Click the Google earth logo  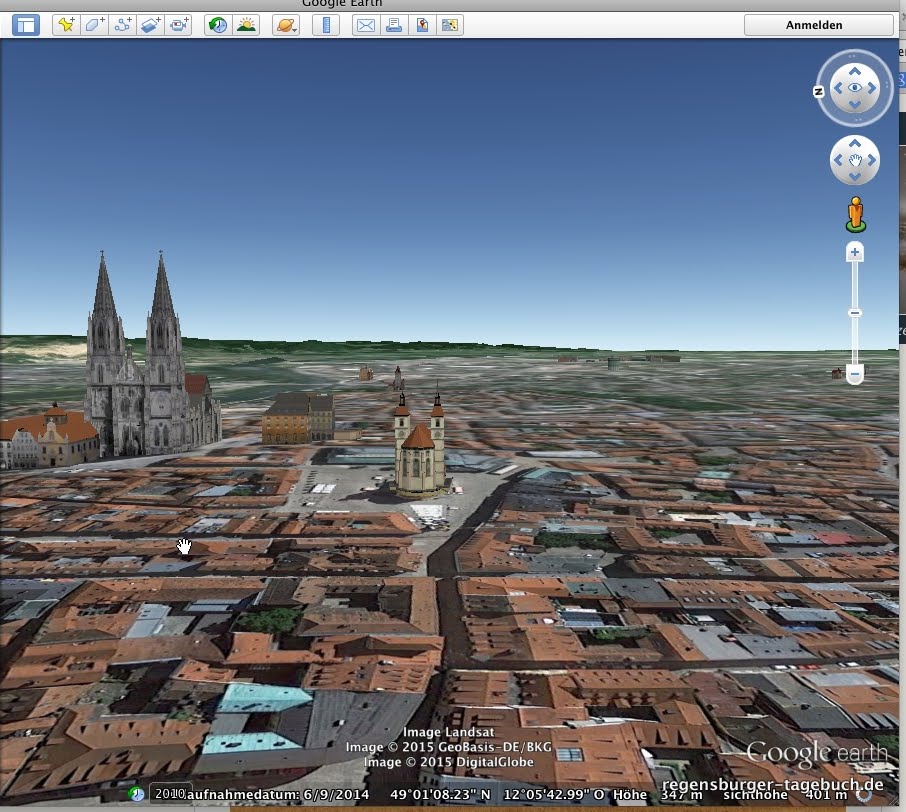tap(816, 753)
